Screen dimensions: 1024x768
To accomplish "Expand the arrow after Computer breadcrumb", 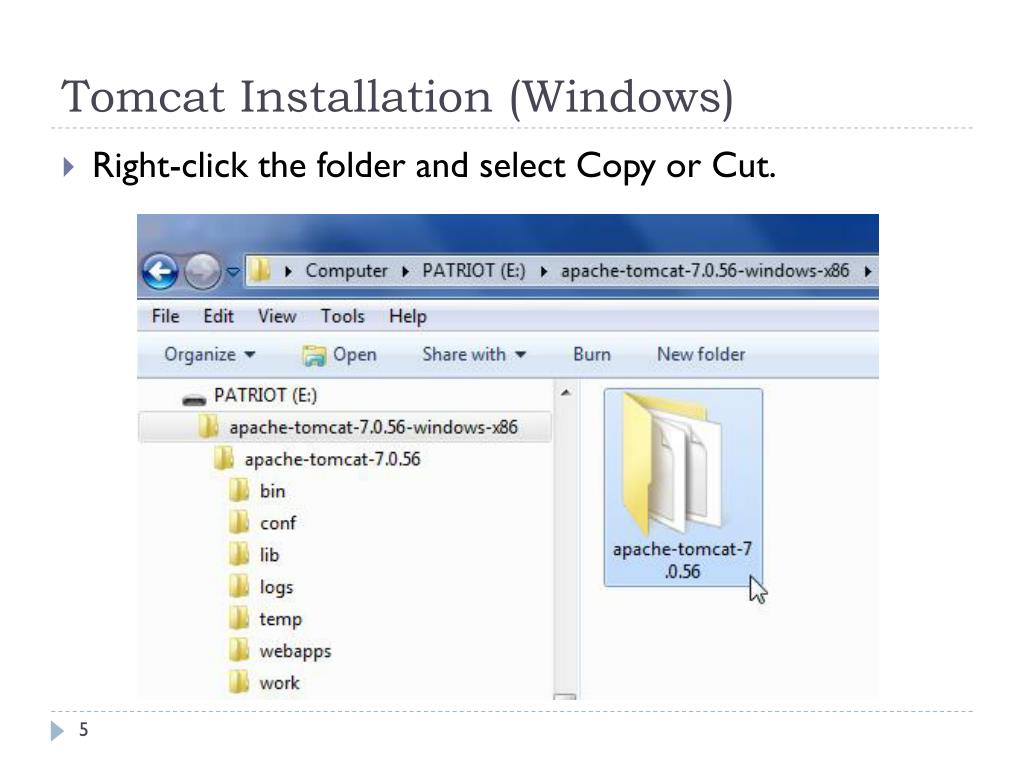I will click(x=405, y=271).
